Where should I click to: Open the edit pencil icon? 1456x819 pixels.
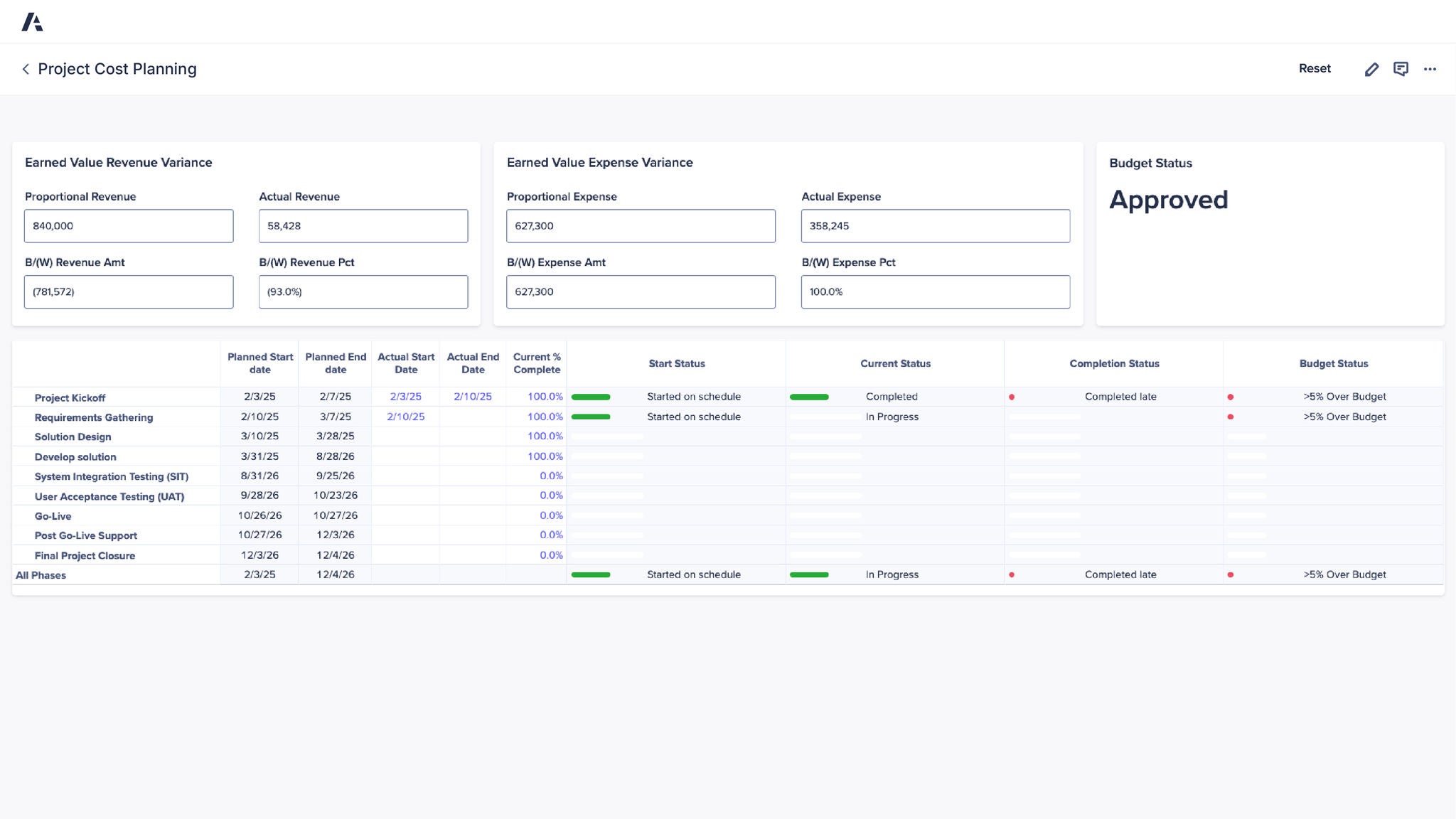[x=1371, y=68]
